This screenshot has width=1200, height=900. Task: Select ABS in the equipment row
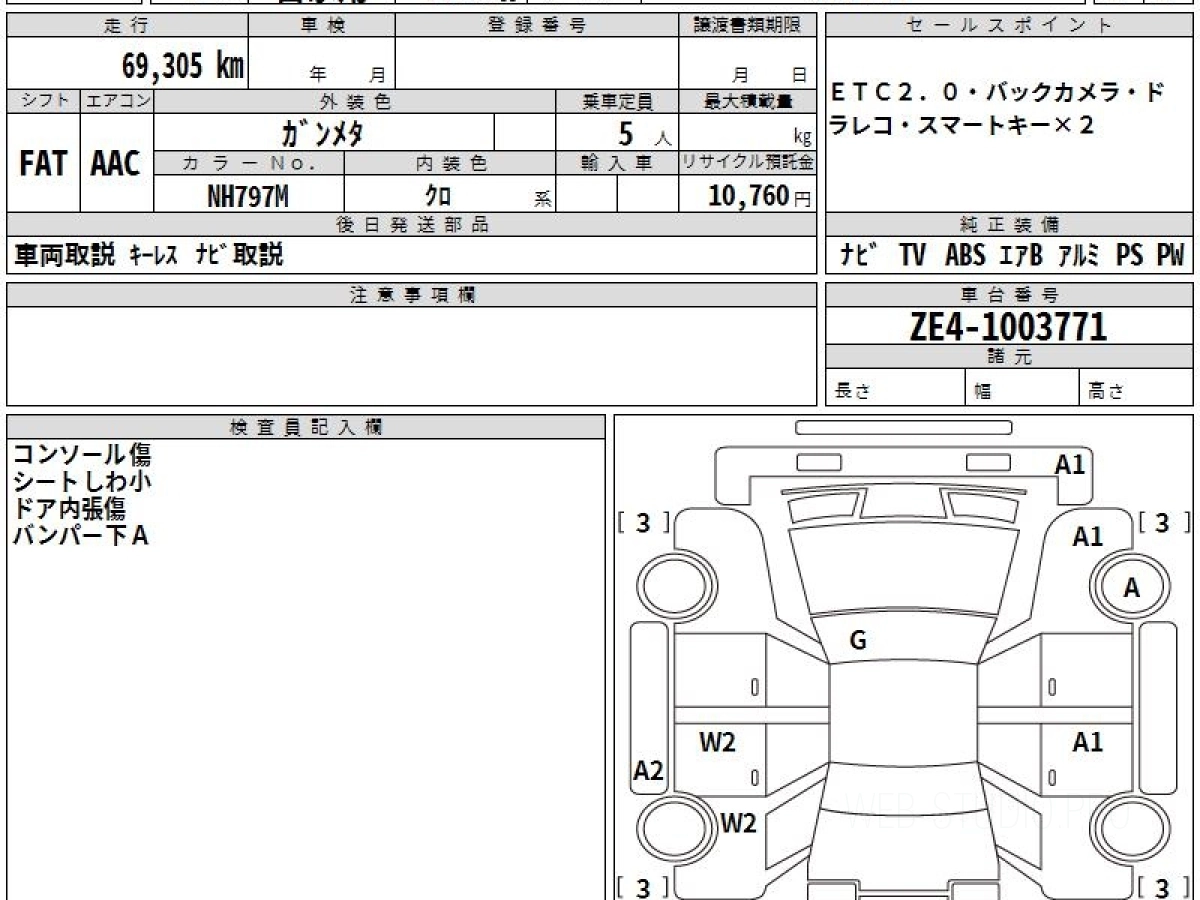pyautogui.click(x=965, y=255)
